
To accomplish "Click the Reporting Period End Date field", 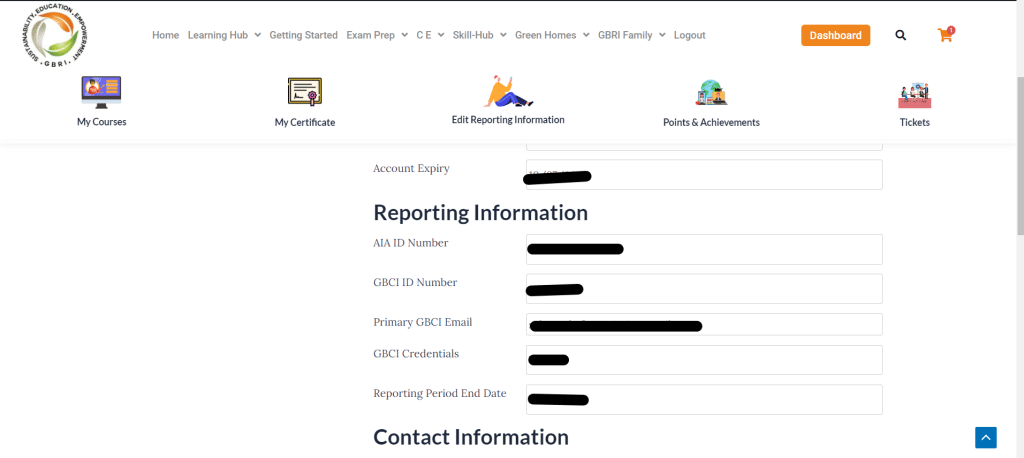I will pyautogui.click(x=704, y=399).
